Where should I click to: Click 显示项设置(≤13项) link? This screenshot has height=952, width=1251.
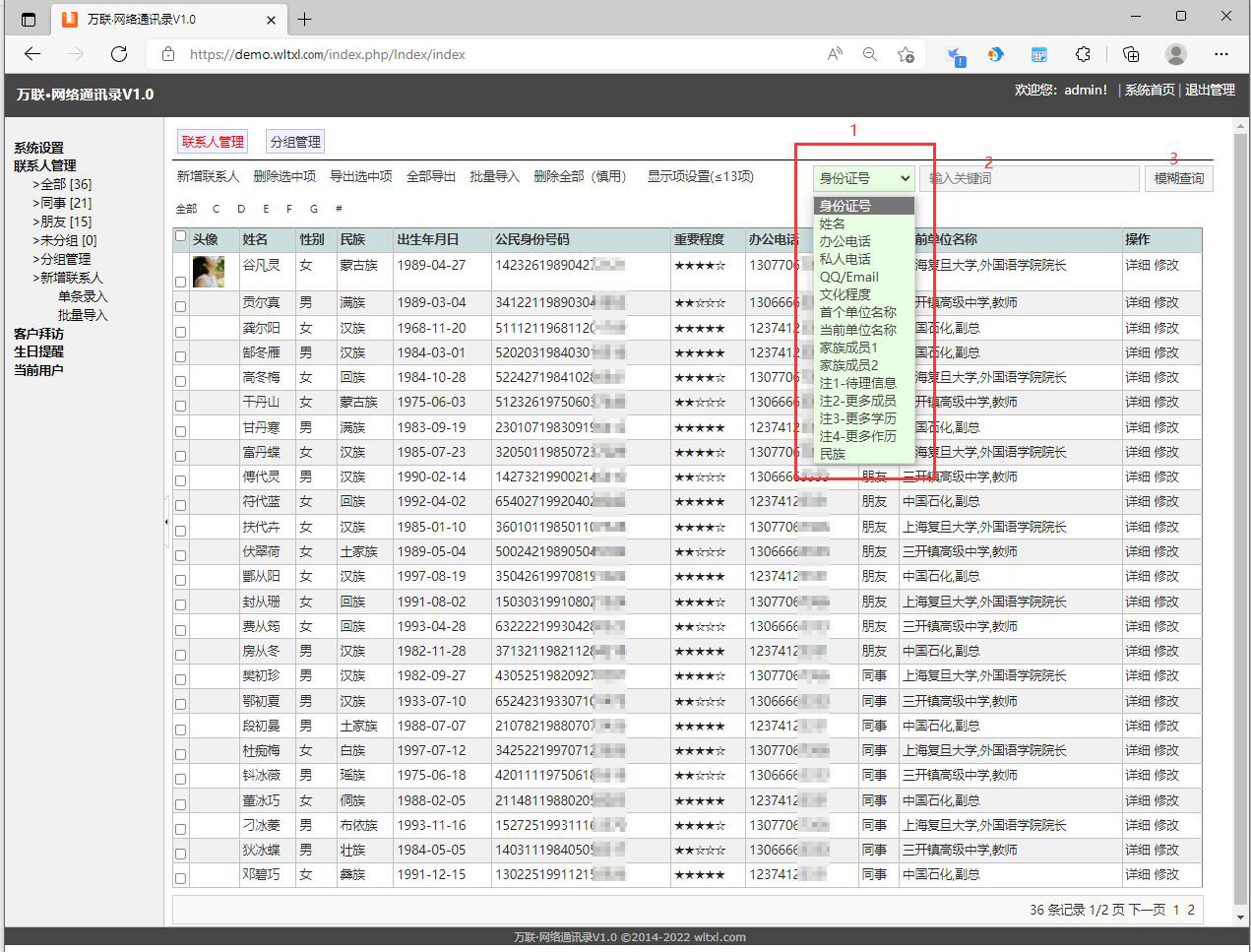(x=700, y=176)
